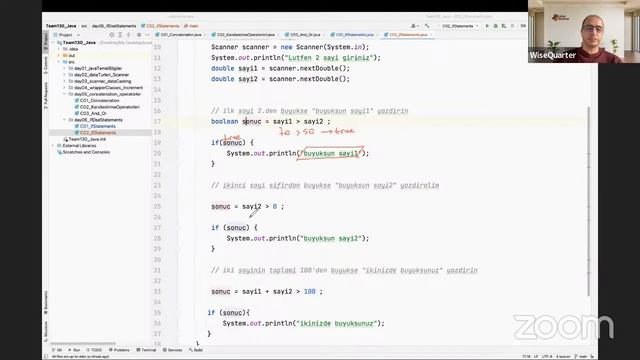Screen dimensions: 640x360
Task: Open Project panel settings gear
Action: (139, 35)
